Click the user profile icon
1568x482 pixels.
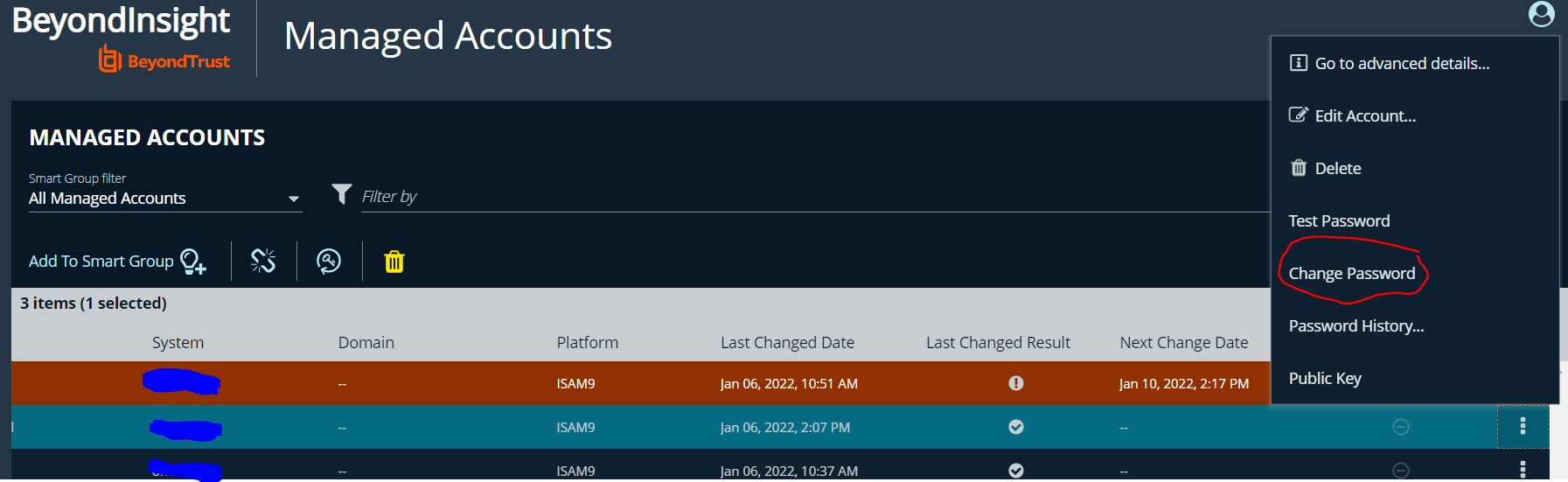(x=1541, y=14)
